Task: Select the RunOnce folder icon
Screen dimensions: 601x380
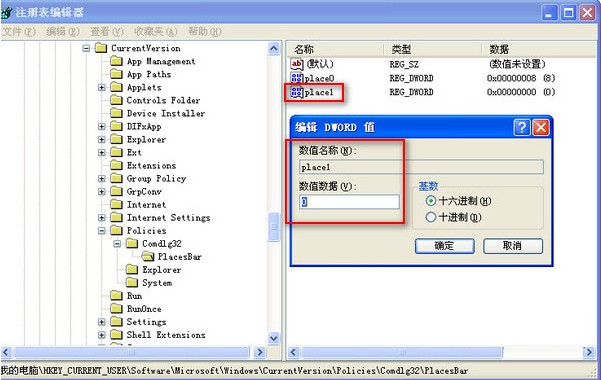Action: (116, 309)
